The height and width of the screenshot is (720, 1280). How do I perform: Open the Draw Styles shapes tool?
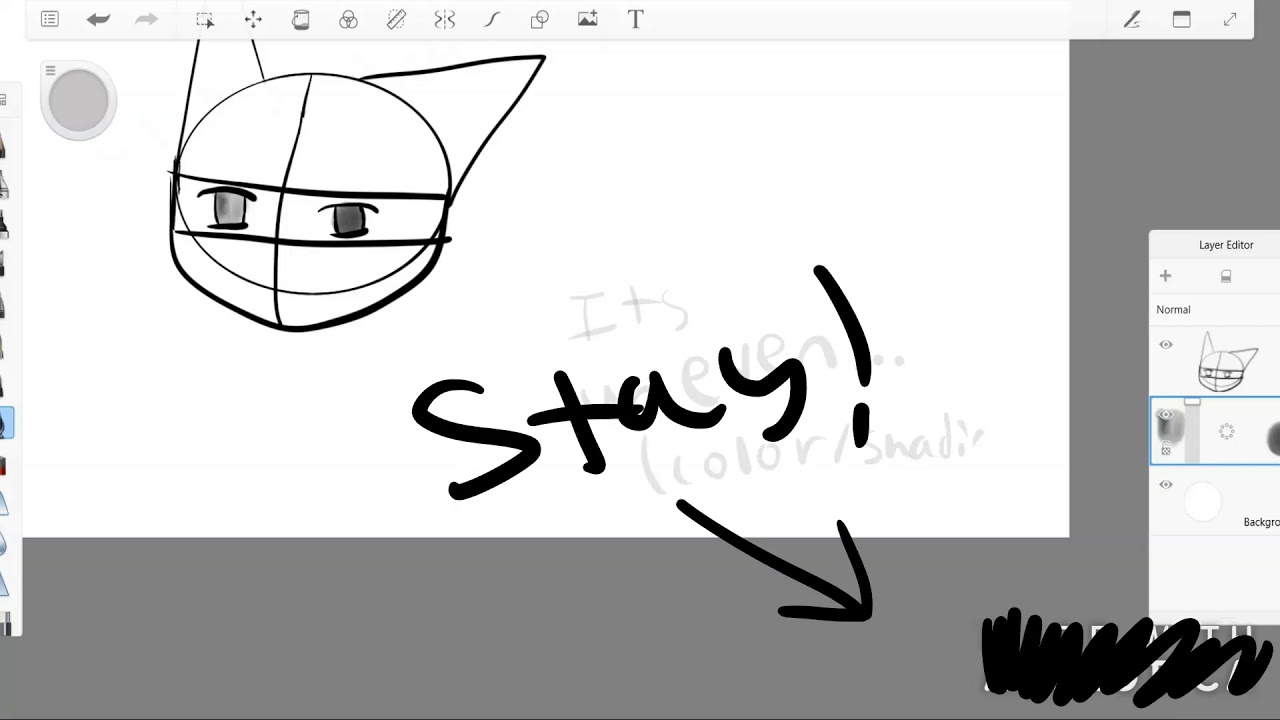[540, 19]
